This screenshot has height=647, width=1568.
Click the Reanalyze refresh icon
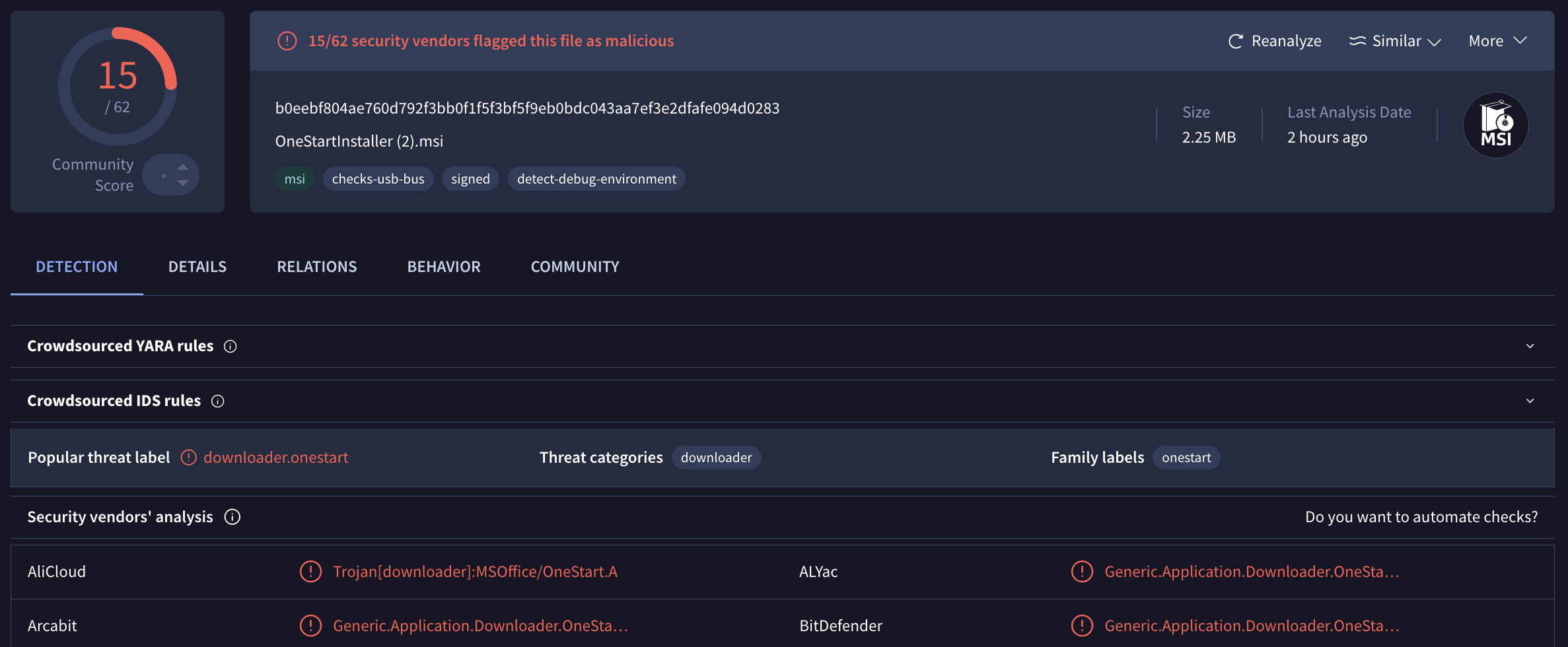1234,40
